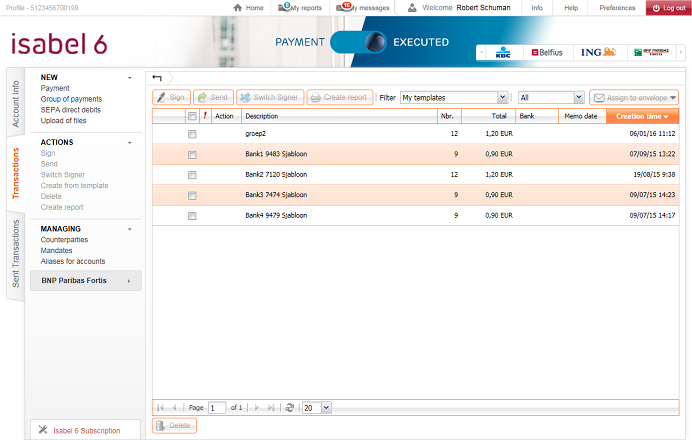Go to previous page of results
Screen dimensions: 692x440
(174, 407)
